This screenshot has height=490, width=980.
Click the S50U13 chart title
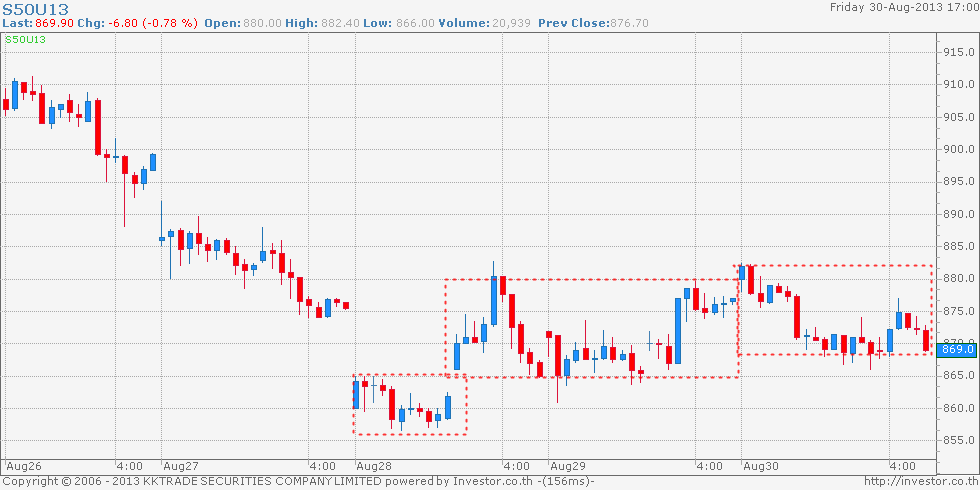click(36, 9)
